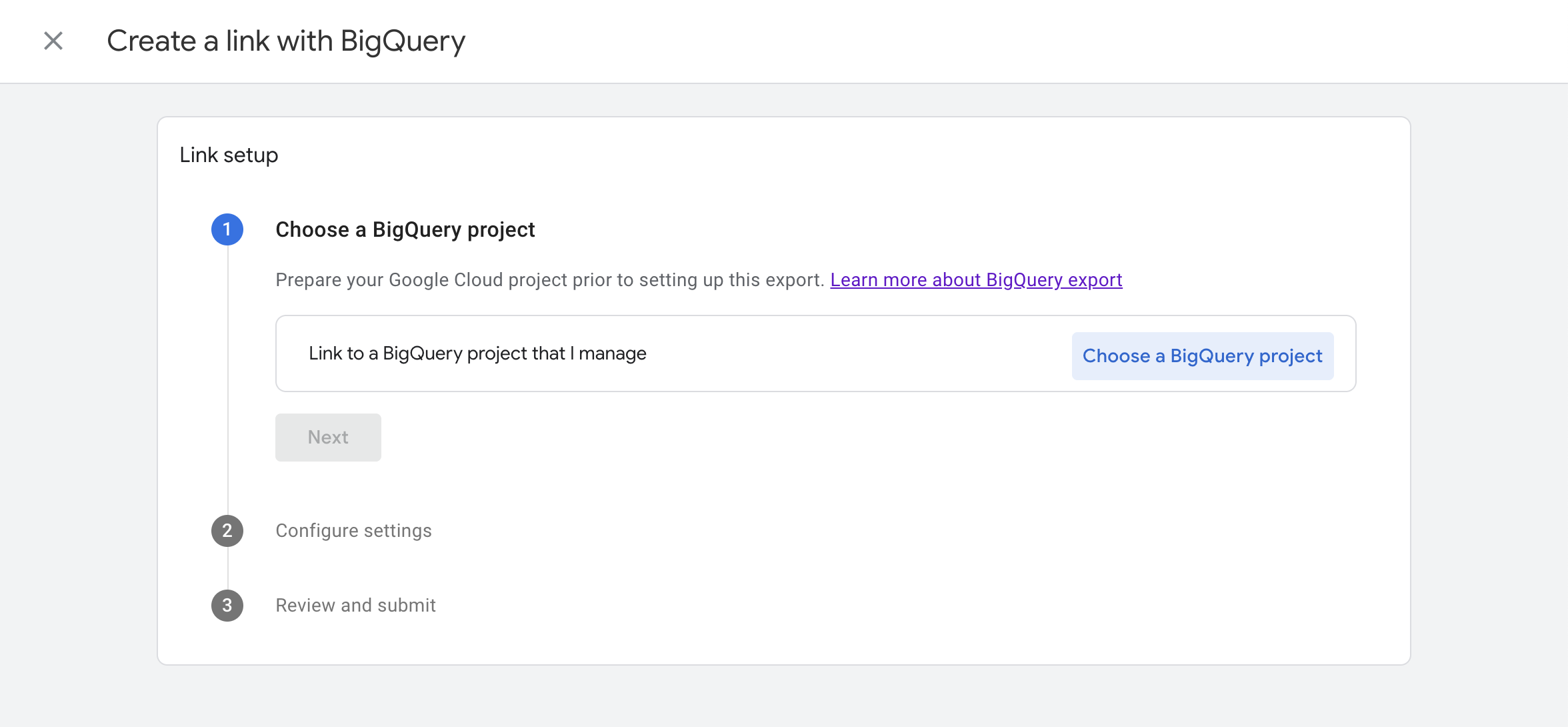
Task: Close the Create a link with BigQuery dialog
Action: (53, 41)
